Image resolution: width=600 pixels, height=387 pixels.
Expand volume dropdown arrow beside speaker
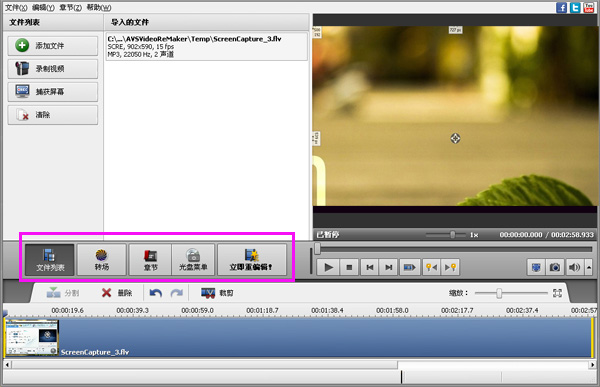[589, 267]
